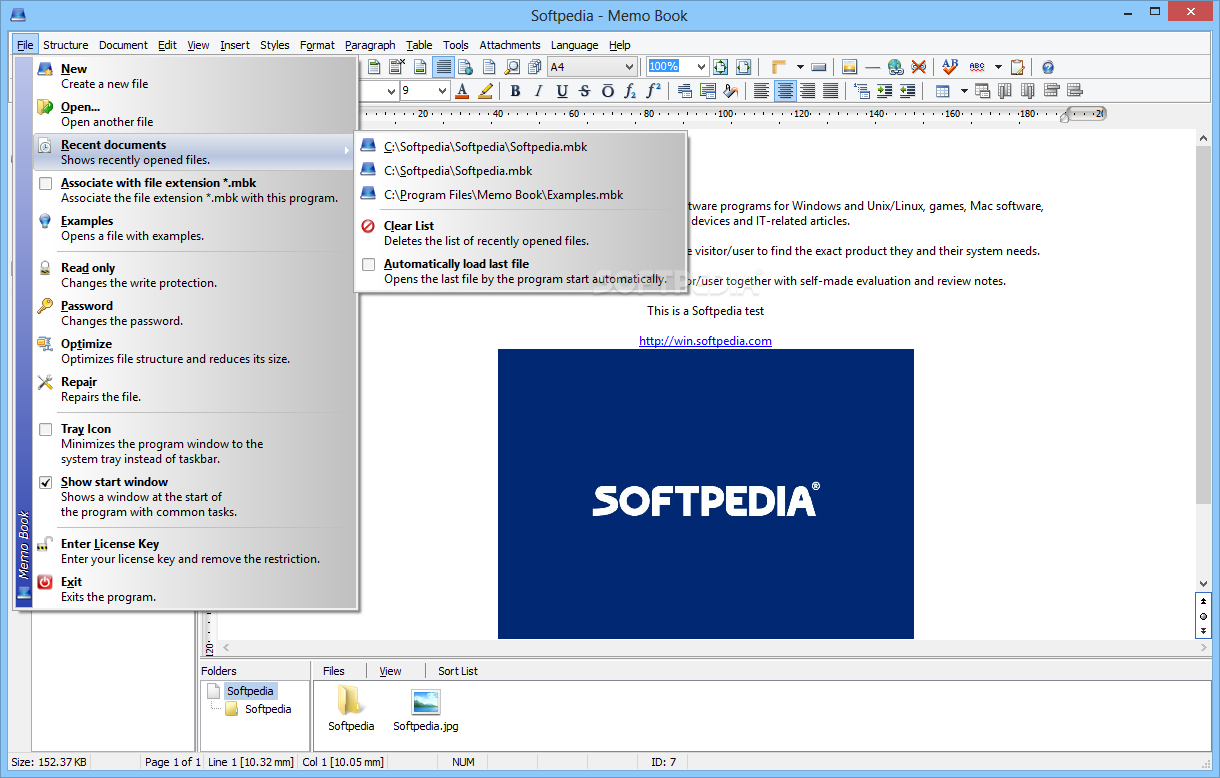Toggle Associate with file extension *.mbk checkbox
The width and height of the screenshot is (1220, 778).
tap(46, 184)
